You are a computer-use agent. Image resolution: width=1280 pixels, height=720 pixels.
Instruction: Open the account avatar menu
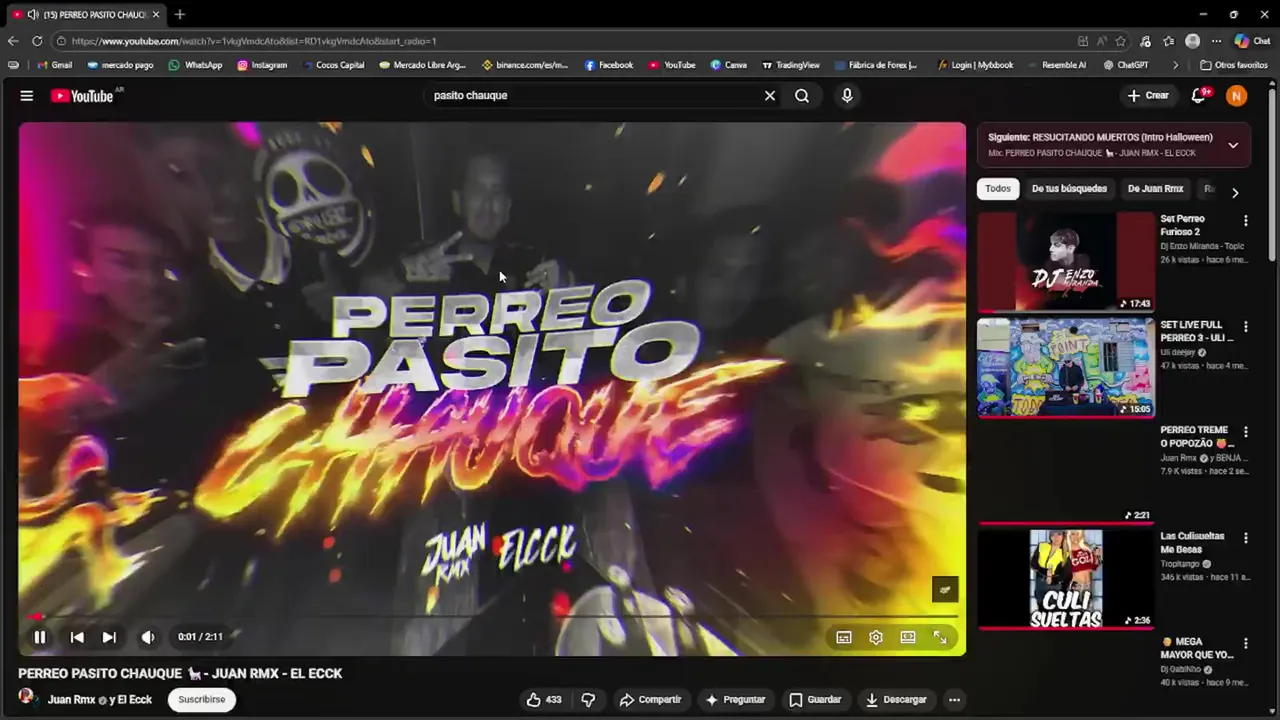pyautogui.click(x=1237, y=96)
